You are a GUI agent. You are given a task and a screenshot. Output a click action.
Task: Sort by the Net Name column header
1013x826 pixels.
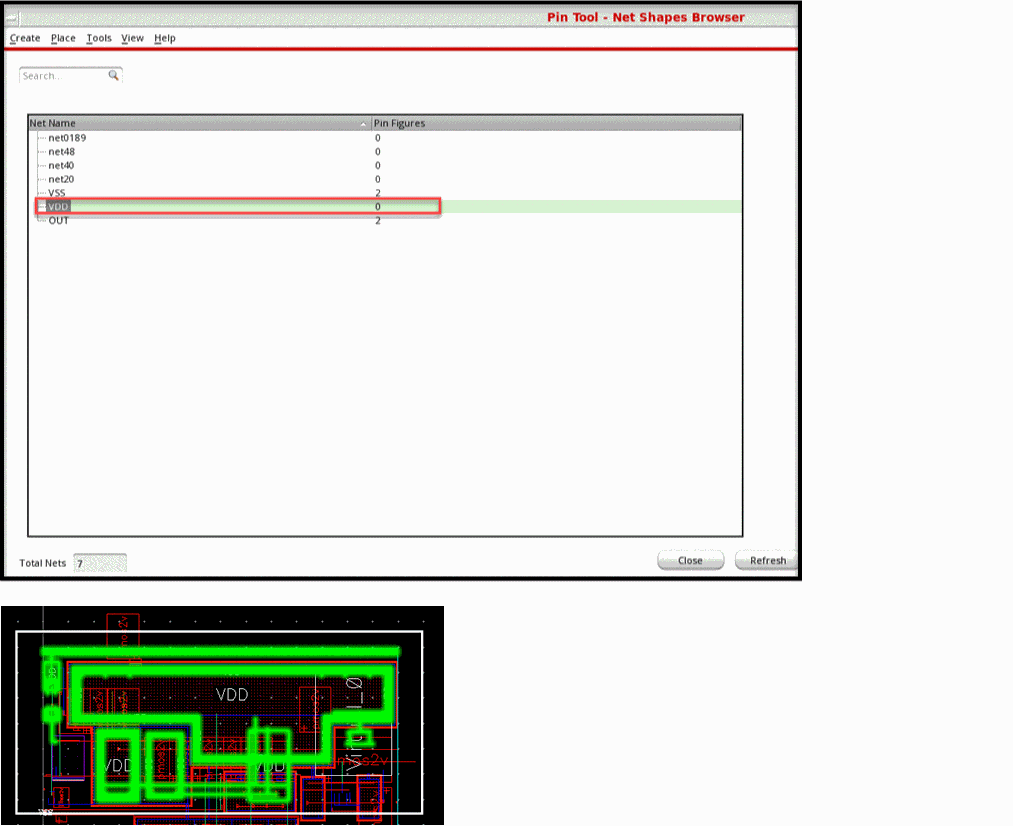[x=200, y=123]
